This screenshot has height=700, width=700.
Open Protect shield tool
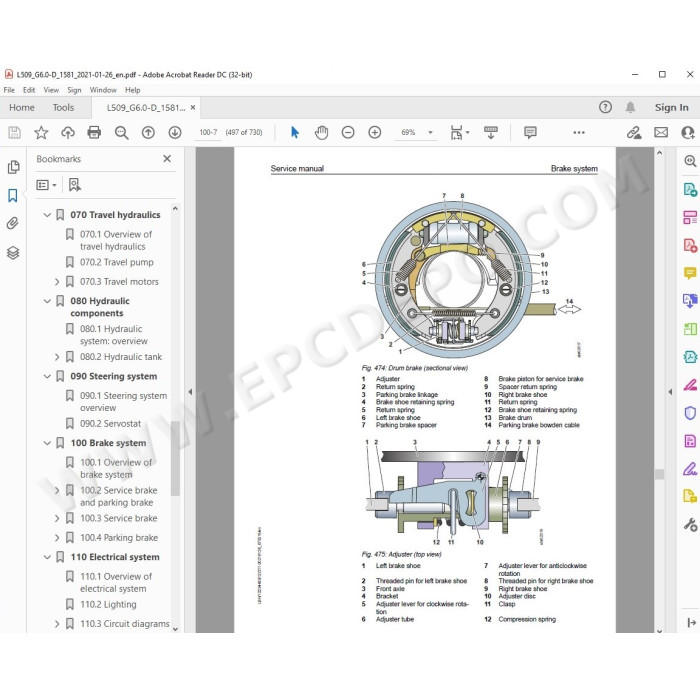690,413
